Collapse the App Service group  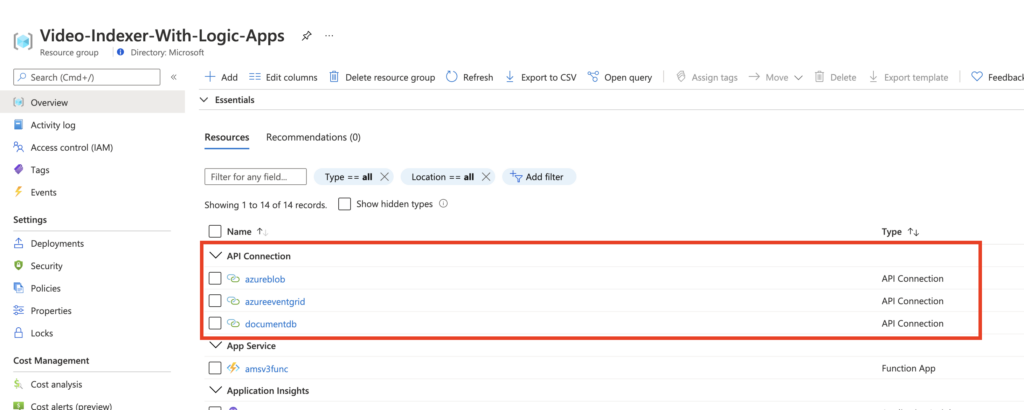click(x=215, y=345)
